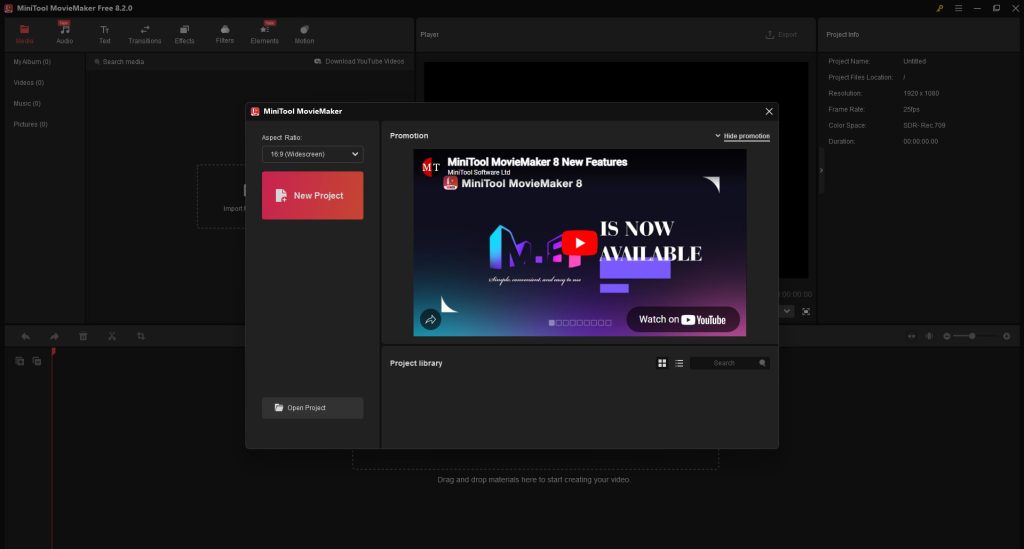Click the fullscreen preview icon in Player

coord(806,312)
